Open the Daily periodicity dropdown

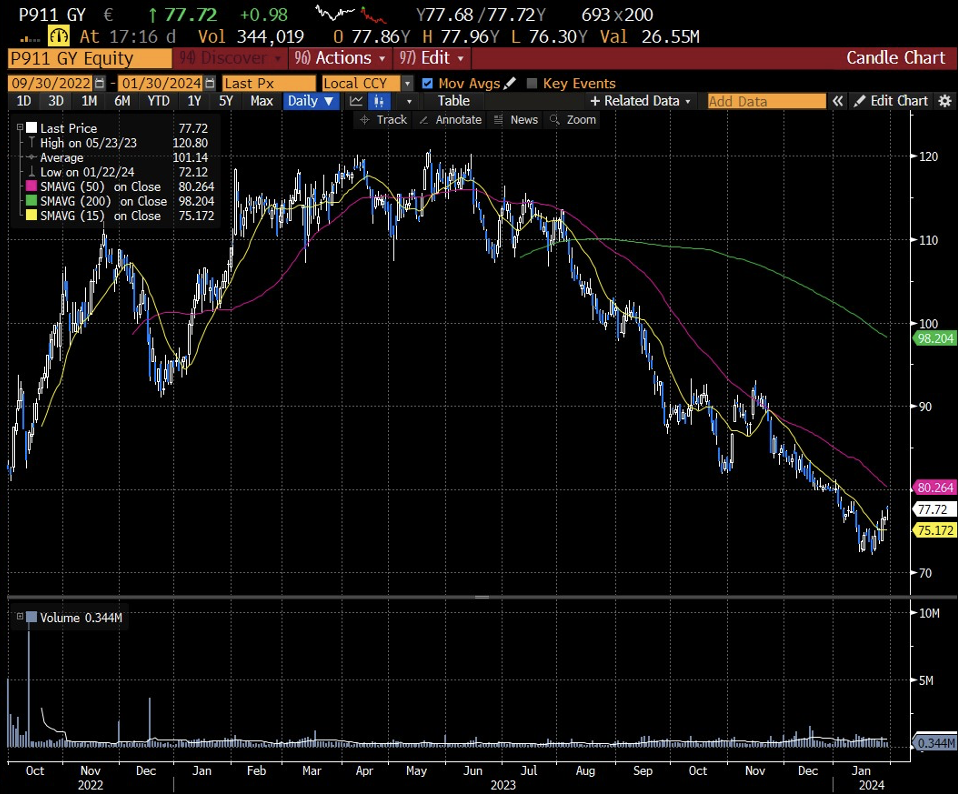[x=310, y=101]
